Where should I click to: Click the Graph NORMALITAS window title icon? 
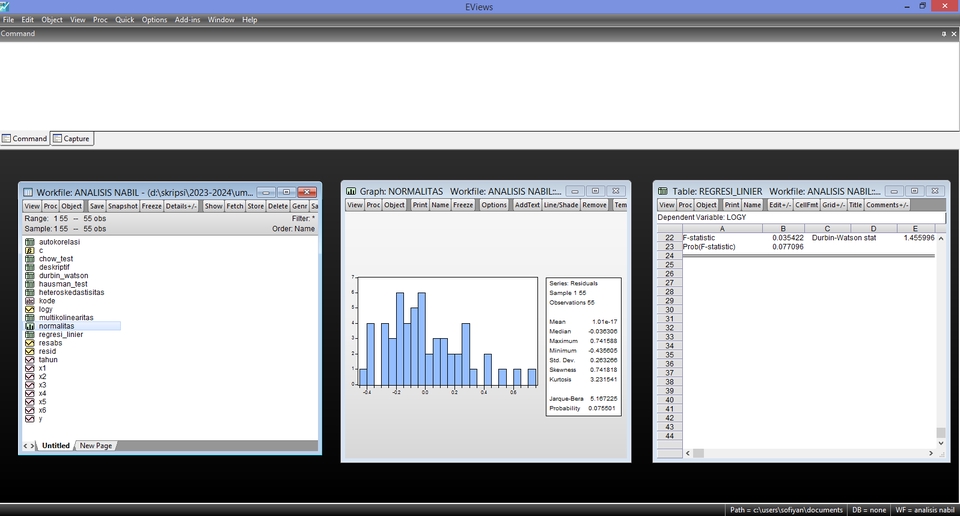(351, 191)
